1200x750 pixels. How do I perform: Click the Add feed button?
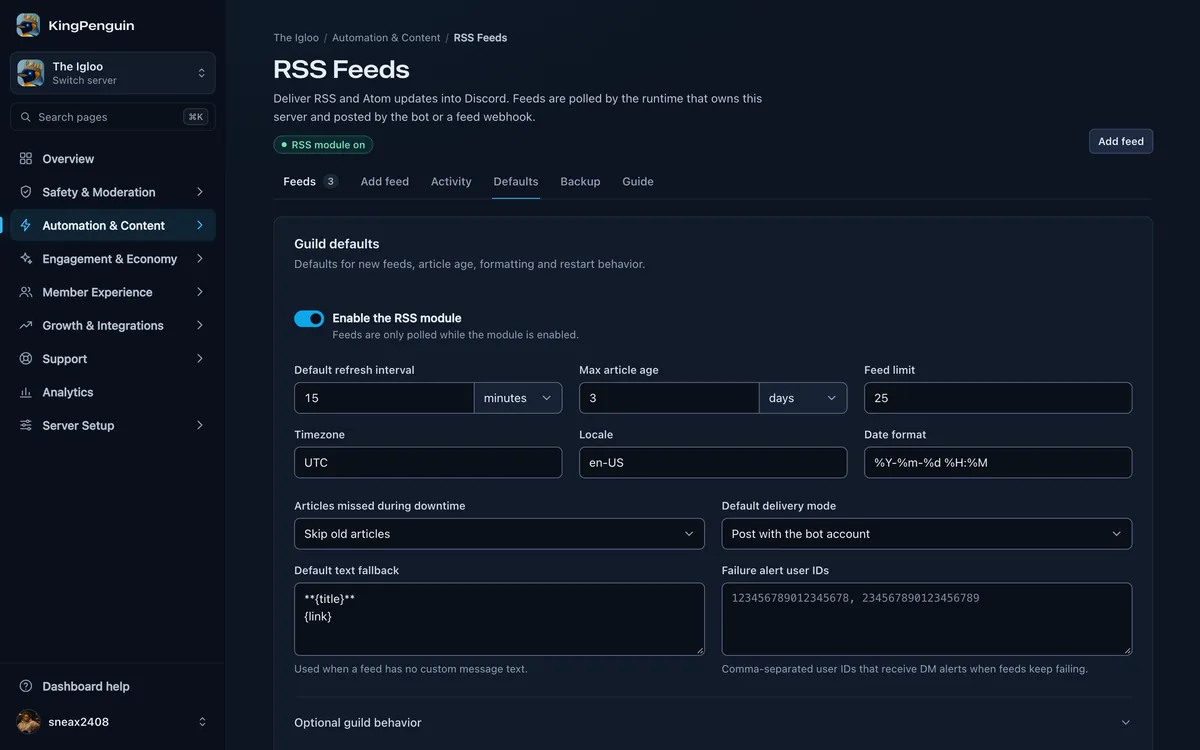click(x=1121, y=142)
